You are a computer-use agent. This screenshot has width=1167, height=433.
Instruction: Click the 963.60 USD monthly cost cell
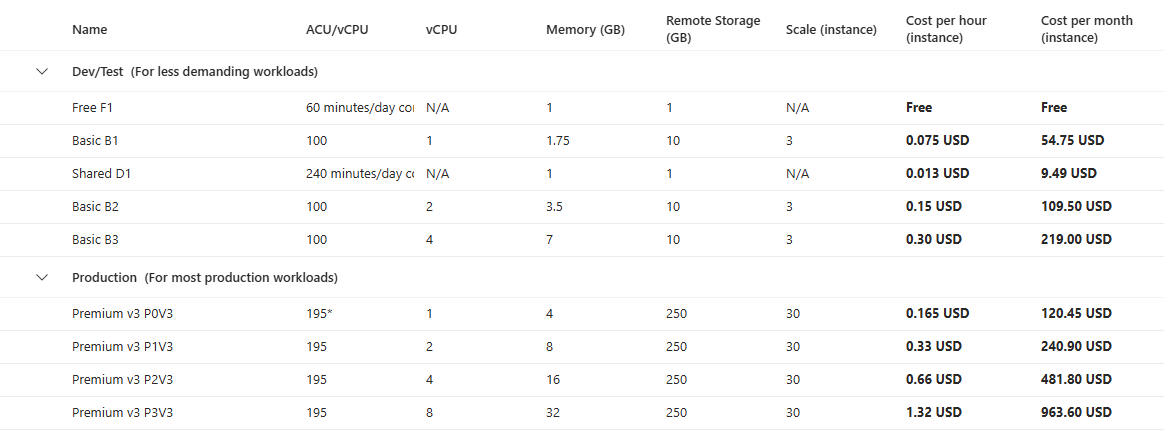pos(1076,413)
